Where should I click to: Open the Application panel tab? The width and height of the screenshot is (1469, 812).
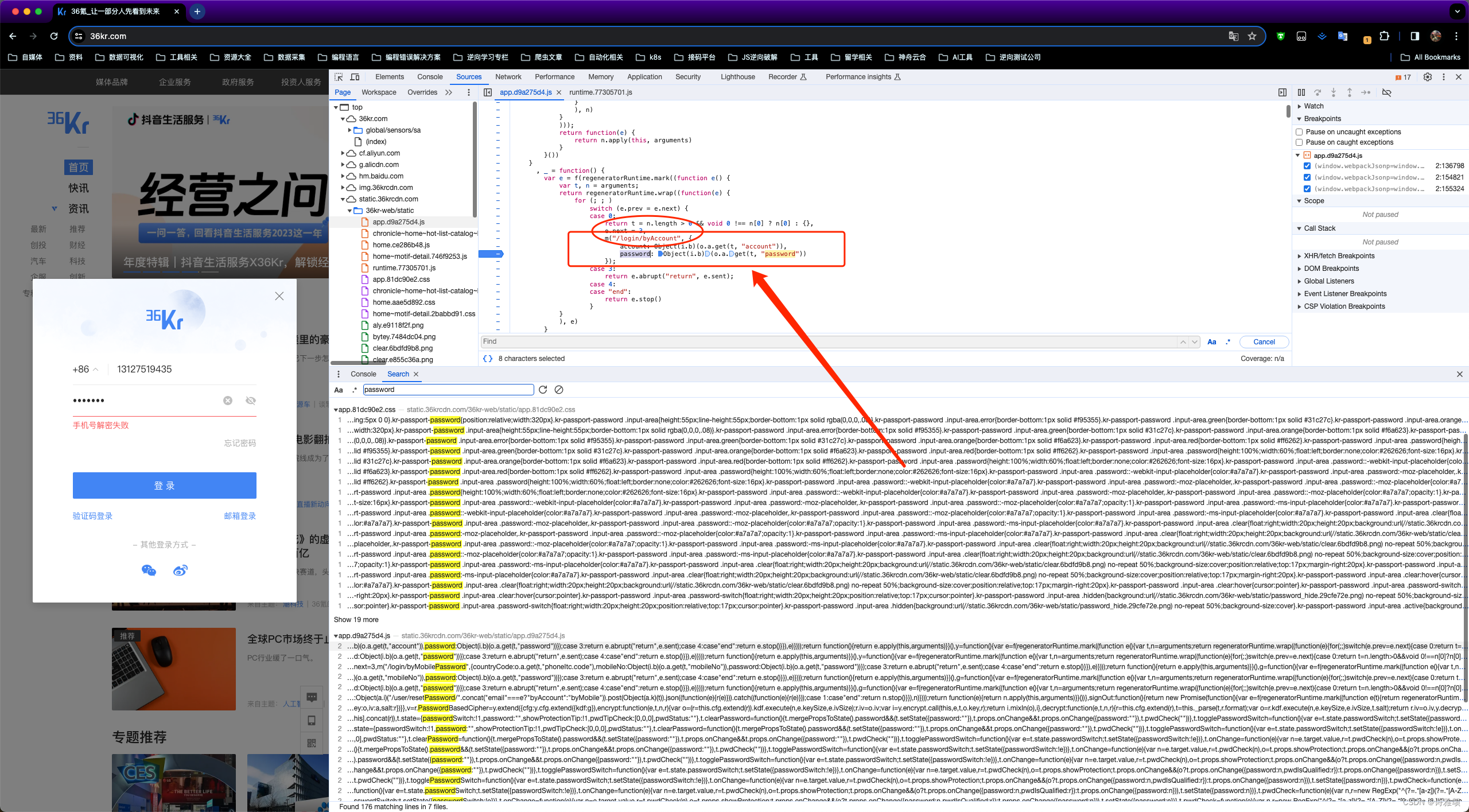[644, 77]
